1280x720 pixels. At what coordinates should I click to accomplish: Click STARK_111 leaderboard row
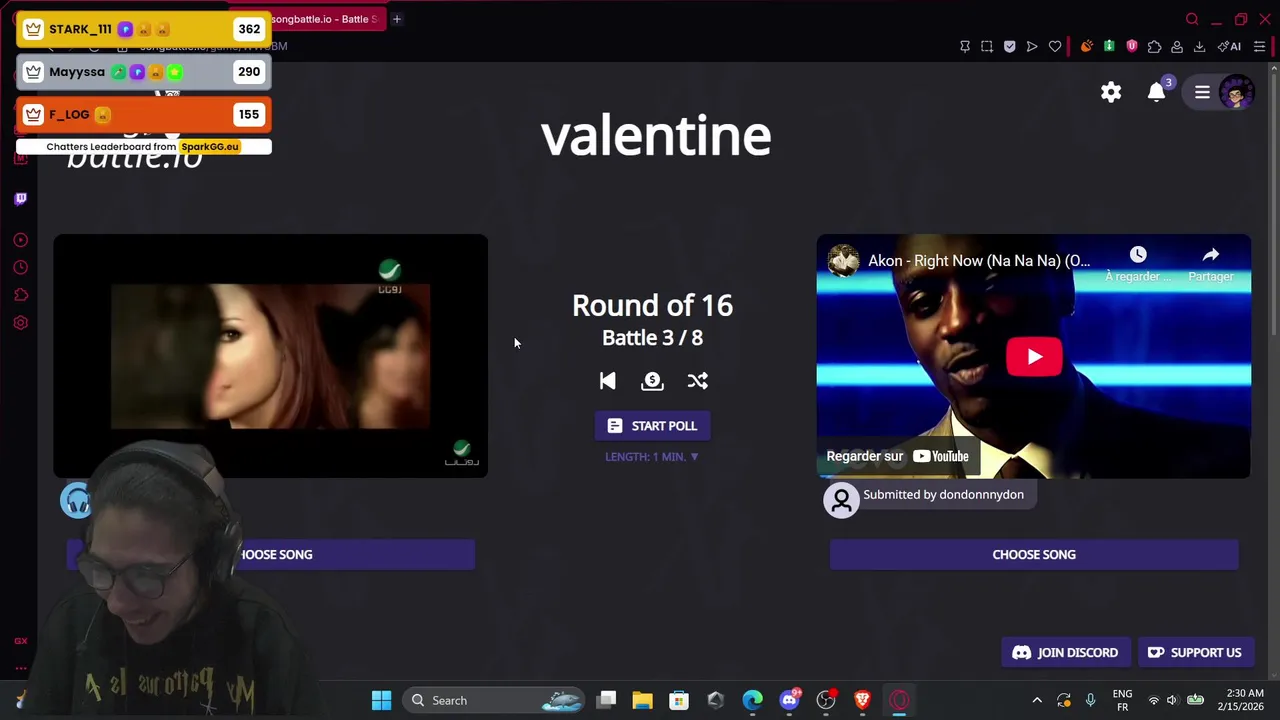point(143,29)
